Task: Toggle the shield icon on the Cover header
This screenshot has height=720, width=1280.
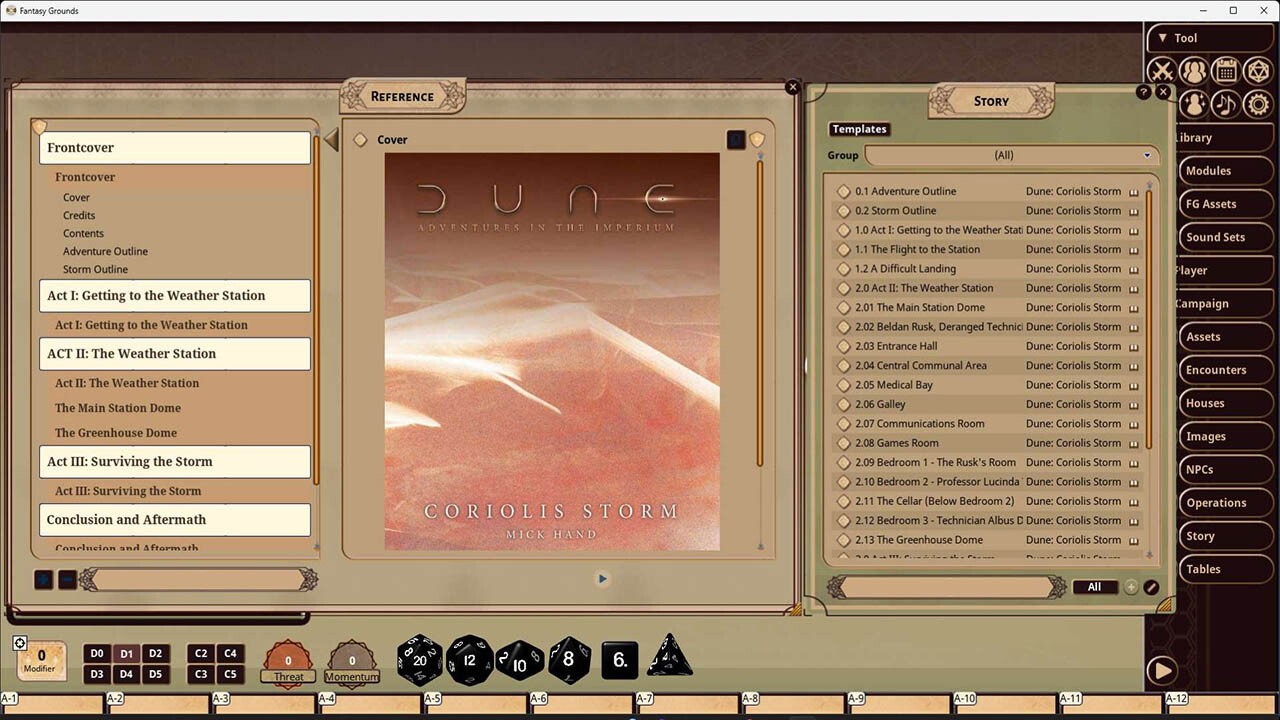Action: 757,139
